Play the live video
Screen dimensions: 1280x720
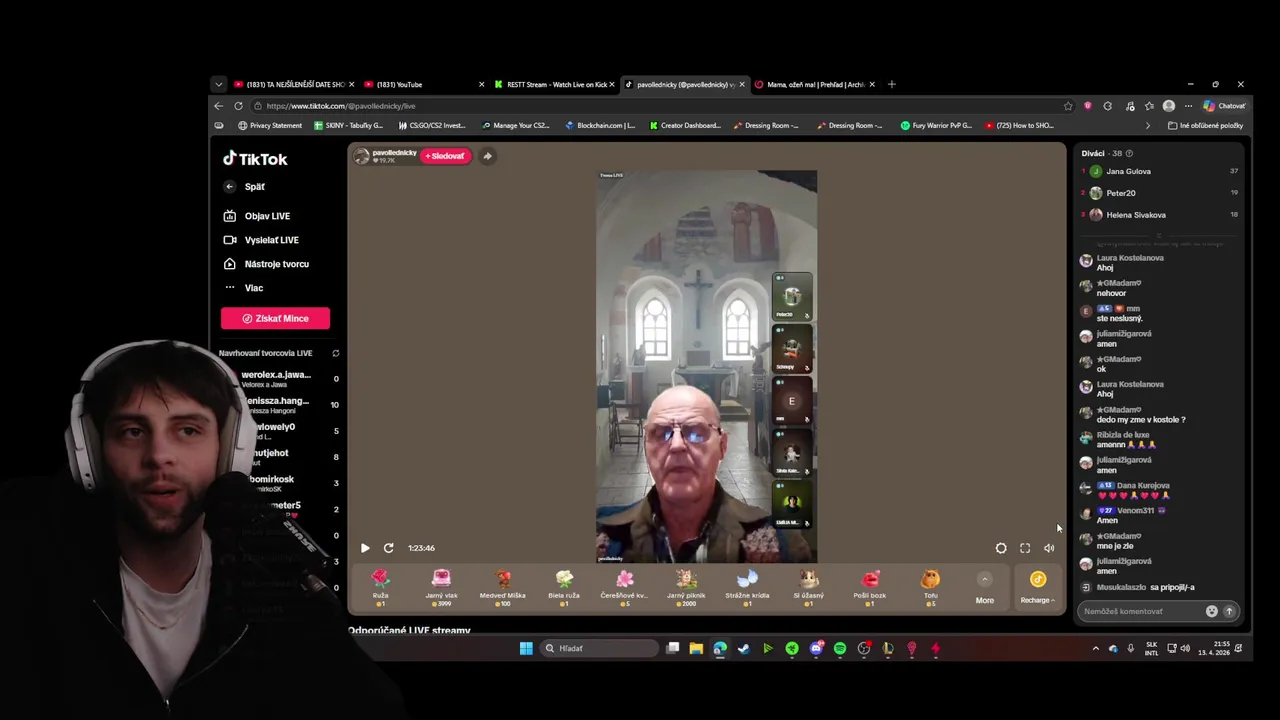coord(365,548)
